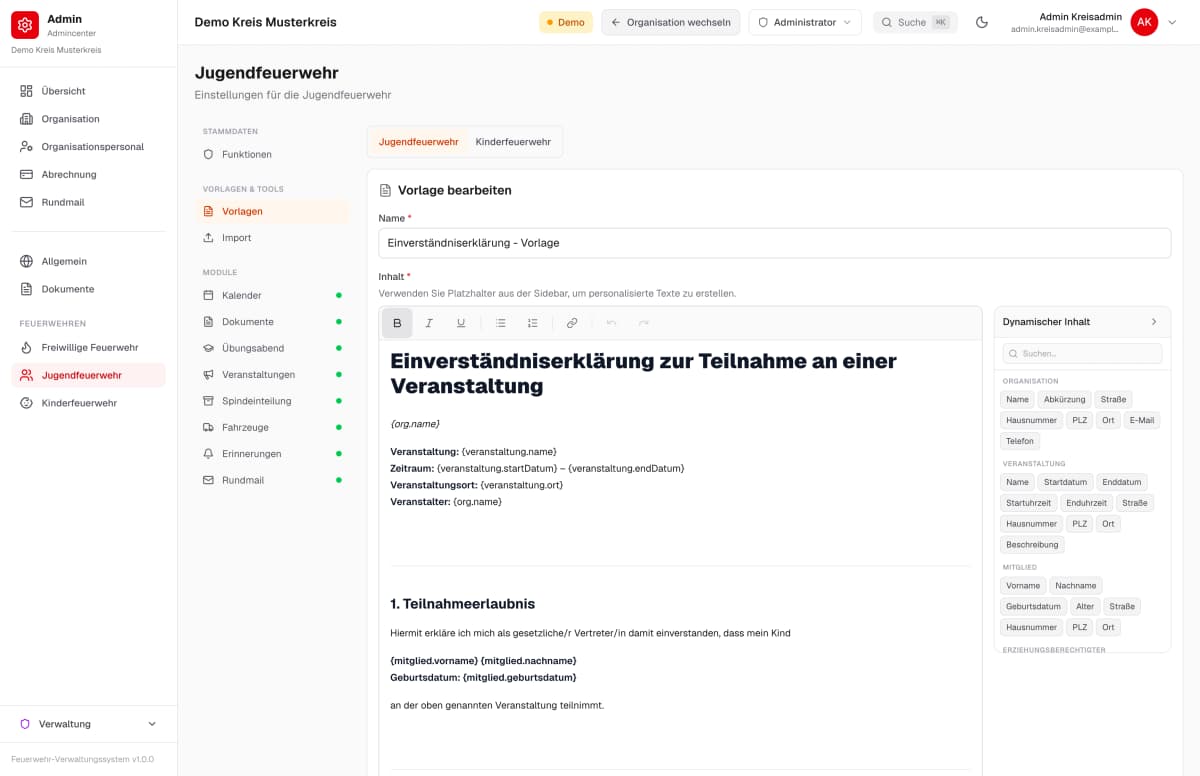Toggle underline formatting in editor toolbar
This screenshot has height=776, width=1200.
[x=461, y=323]
